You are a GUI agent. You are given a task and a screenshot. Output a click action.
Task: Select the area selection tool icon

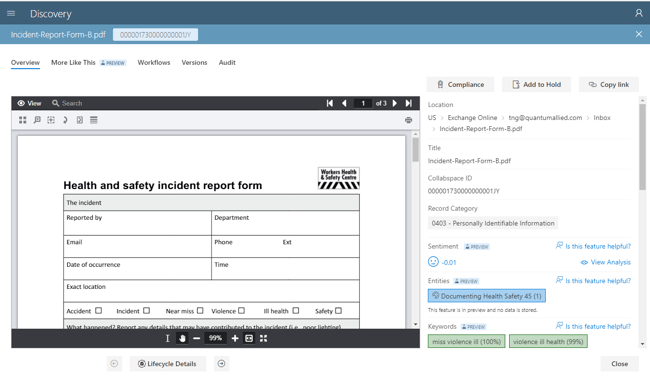[51, 120]
